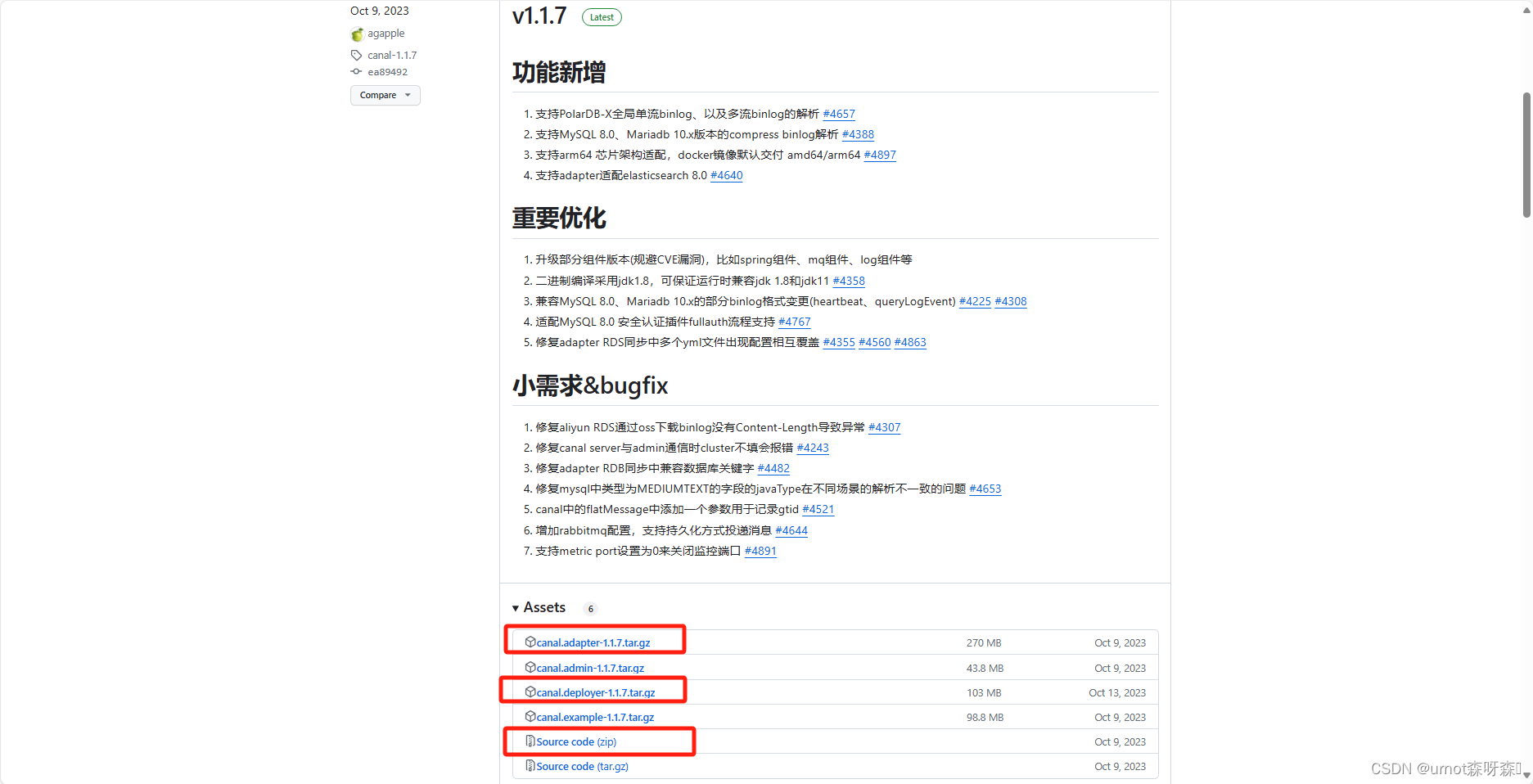The height and width of the screenshot is (784, 1533).
Task: Download Source code (zip)
Action: click(x=576, y=741)
